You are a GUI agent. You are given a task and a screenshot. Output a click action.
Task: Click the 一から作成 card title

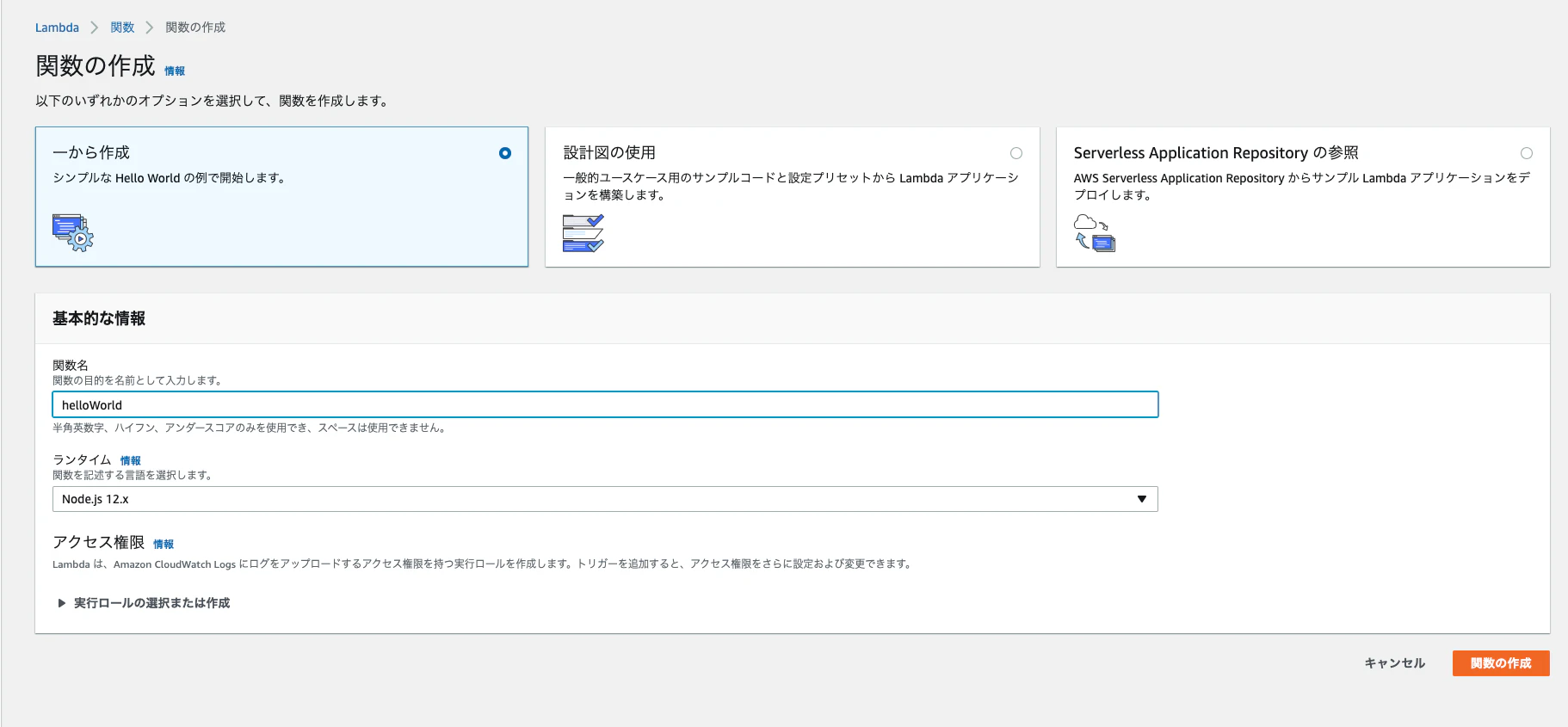tap(91, 152)
